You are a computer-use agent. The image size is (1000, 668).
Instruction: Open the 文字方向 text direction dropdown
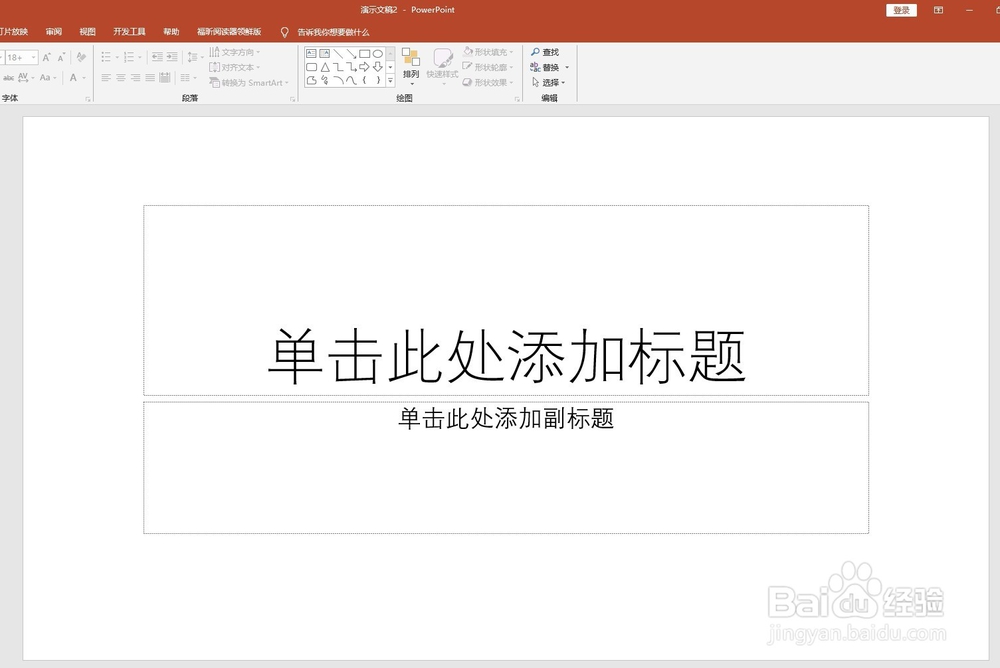click(235, 52)
